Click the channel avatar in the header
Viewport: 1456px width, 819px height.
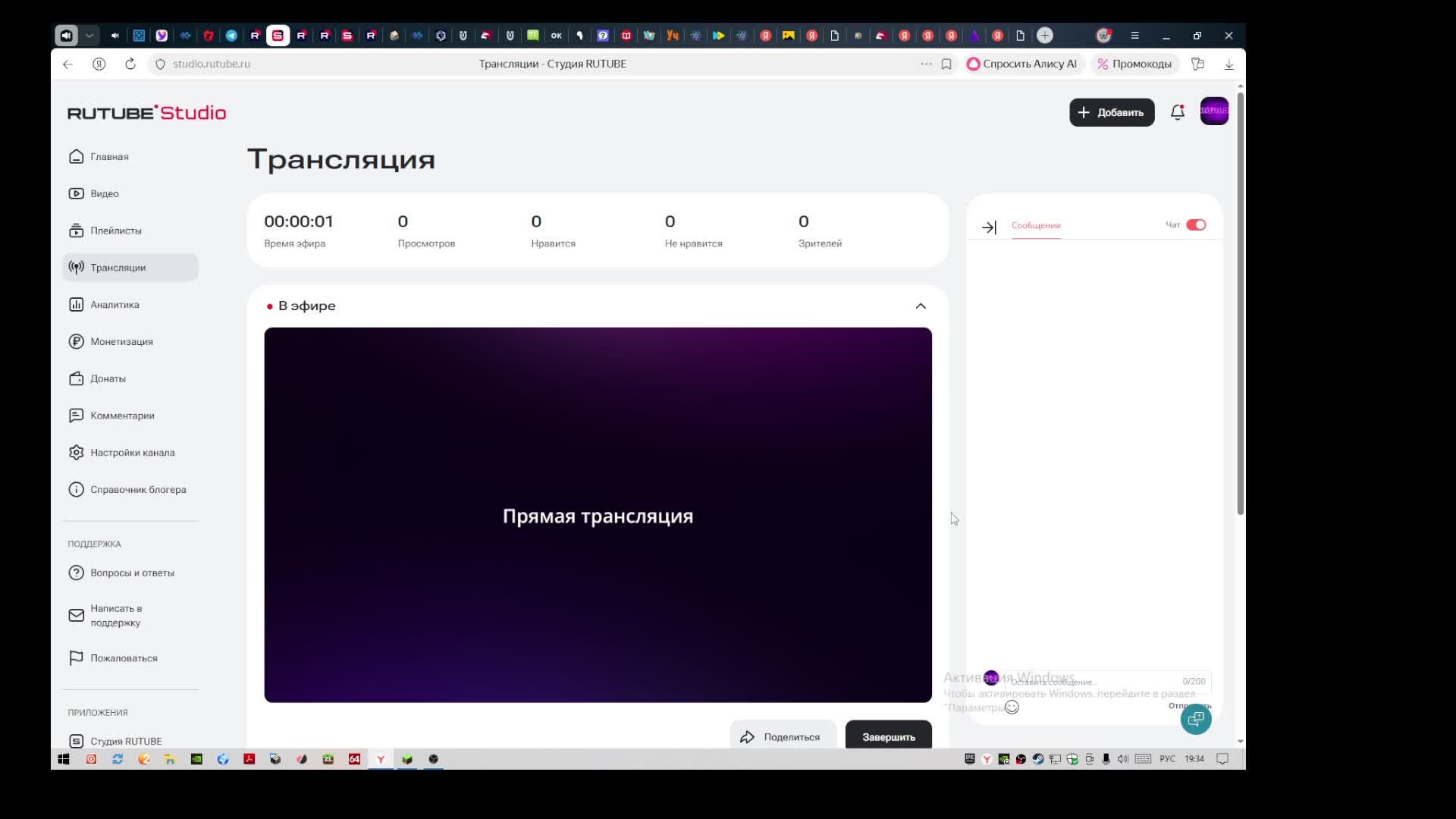(1214, 111)
